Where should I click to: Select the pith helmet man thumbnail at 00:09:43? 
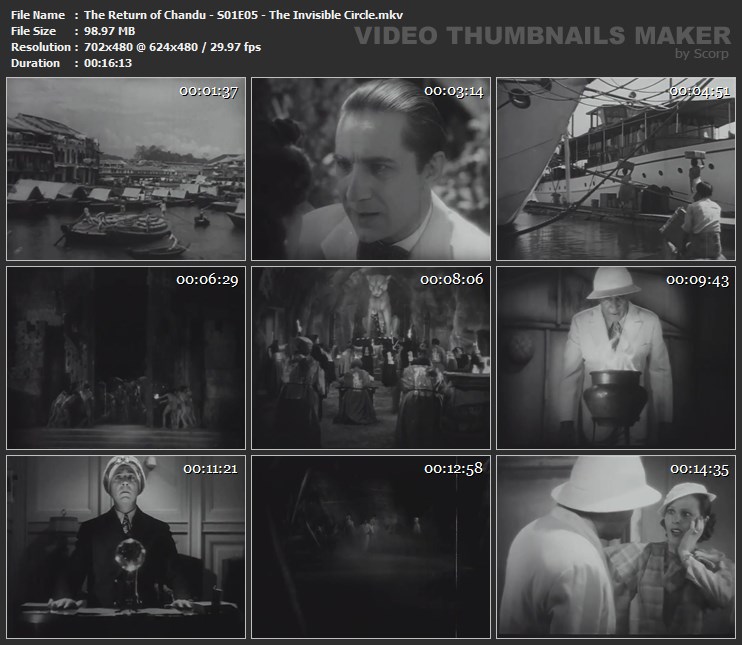[x=616, y=358]
